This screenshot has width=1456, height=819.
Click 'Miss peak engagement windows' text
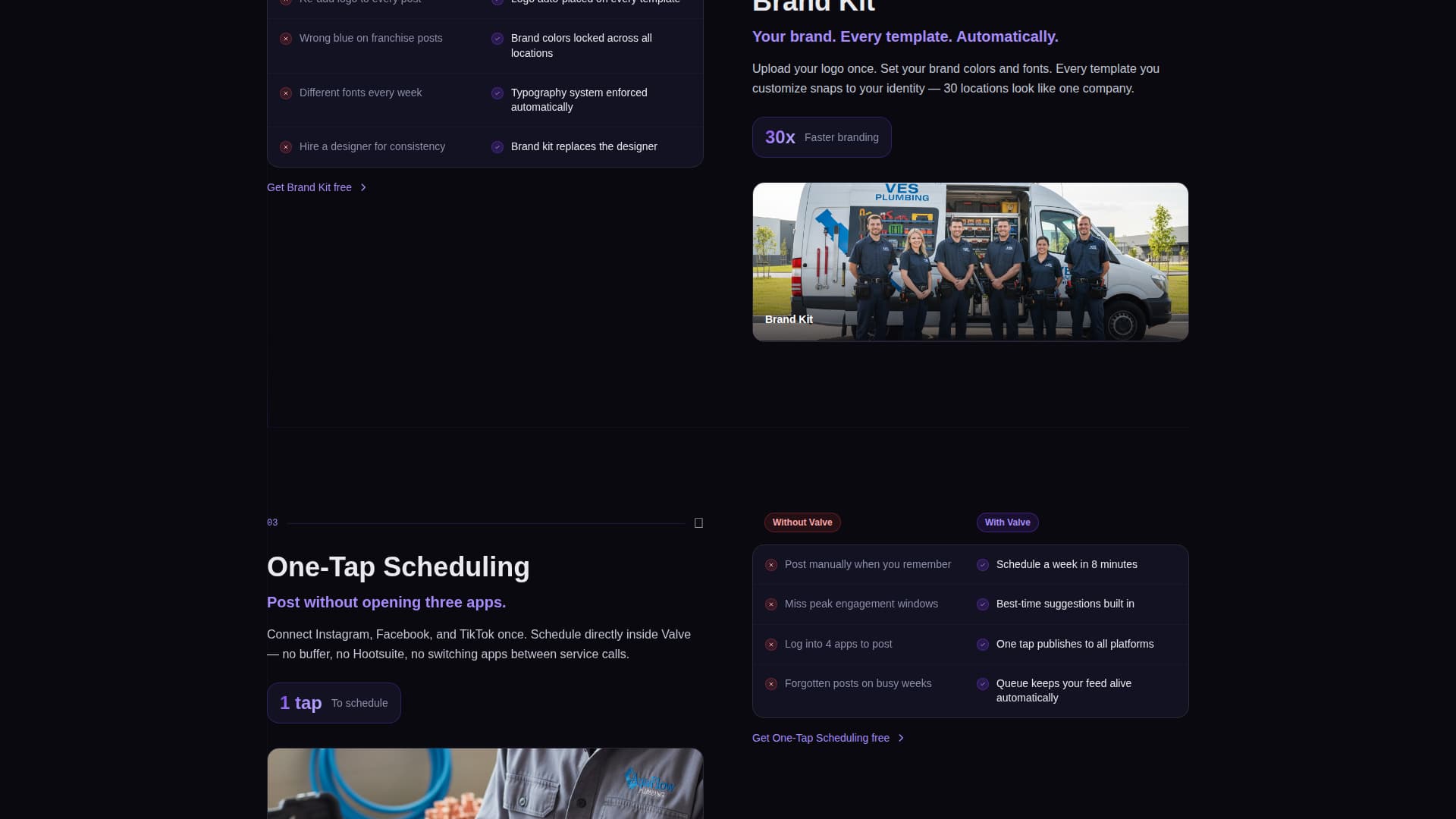pos(861,604)
